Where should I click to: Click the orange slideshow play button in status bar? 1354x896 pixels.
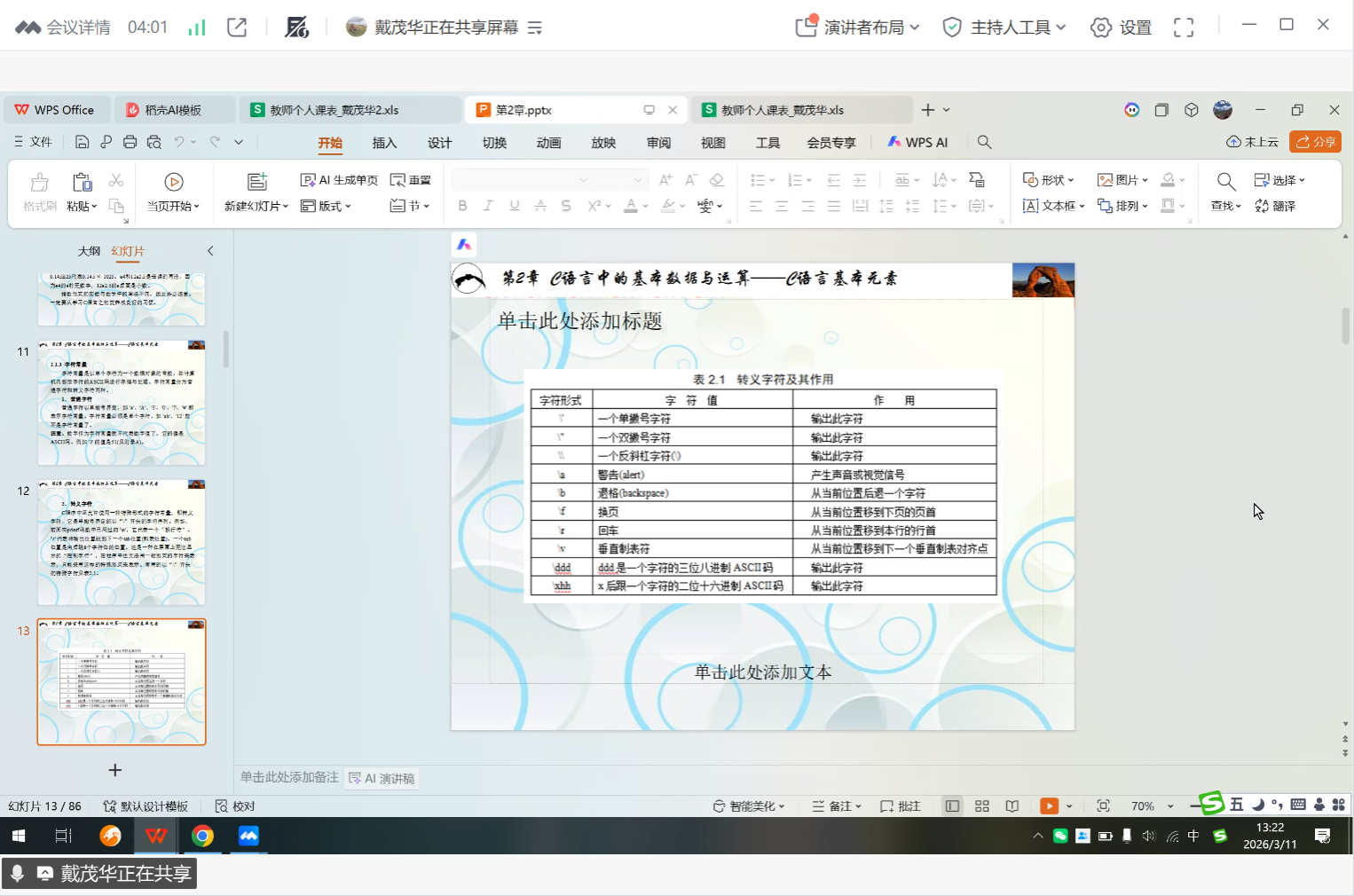(1050, 806)
